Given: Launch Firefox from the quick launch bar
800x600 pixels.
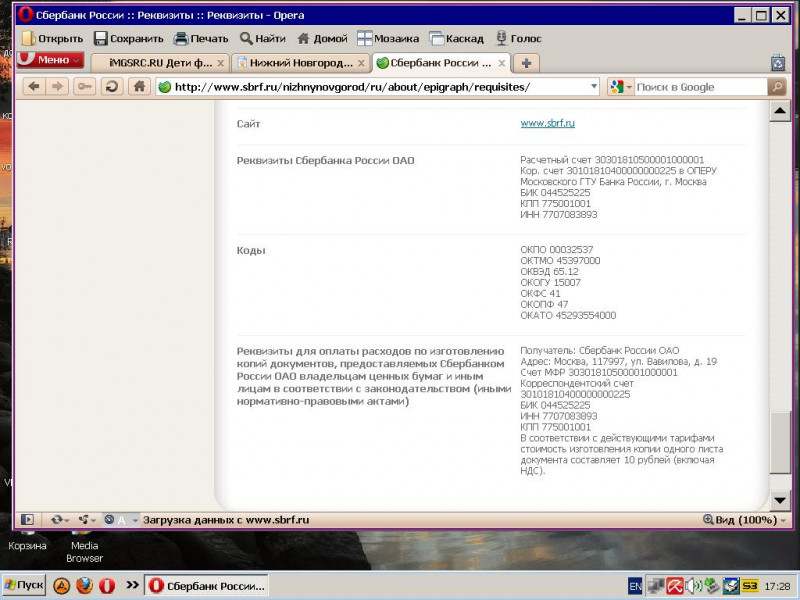Looking at the screenshot, I should (x=84, y=586).
